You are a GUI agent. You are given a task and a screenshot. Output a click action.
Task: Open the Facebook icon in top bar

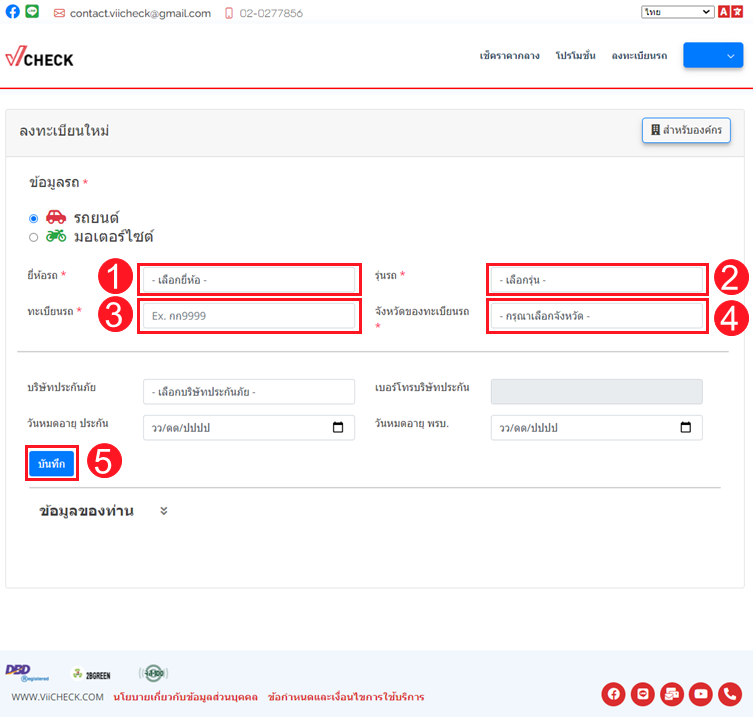(x=13, y=13)
